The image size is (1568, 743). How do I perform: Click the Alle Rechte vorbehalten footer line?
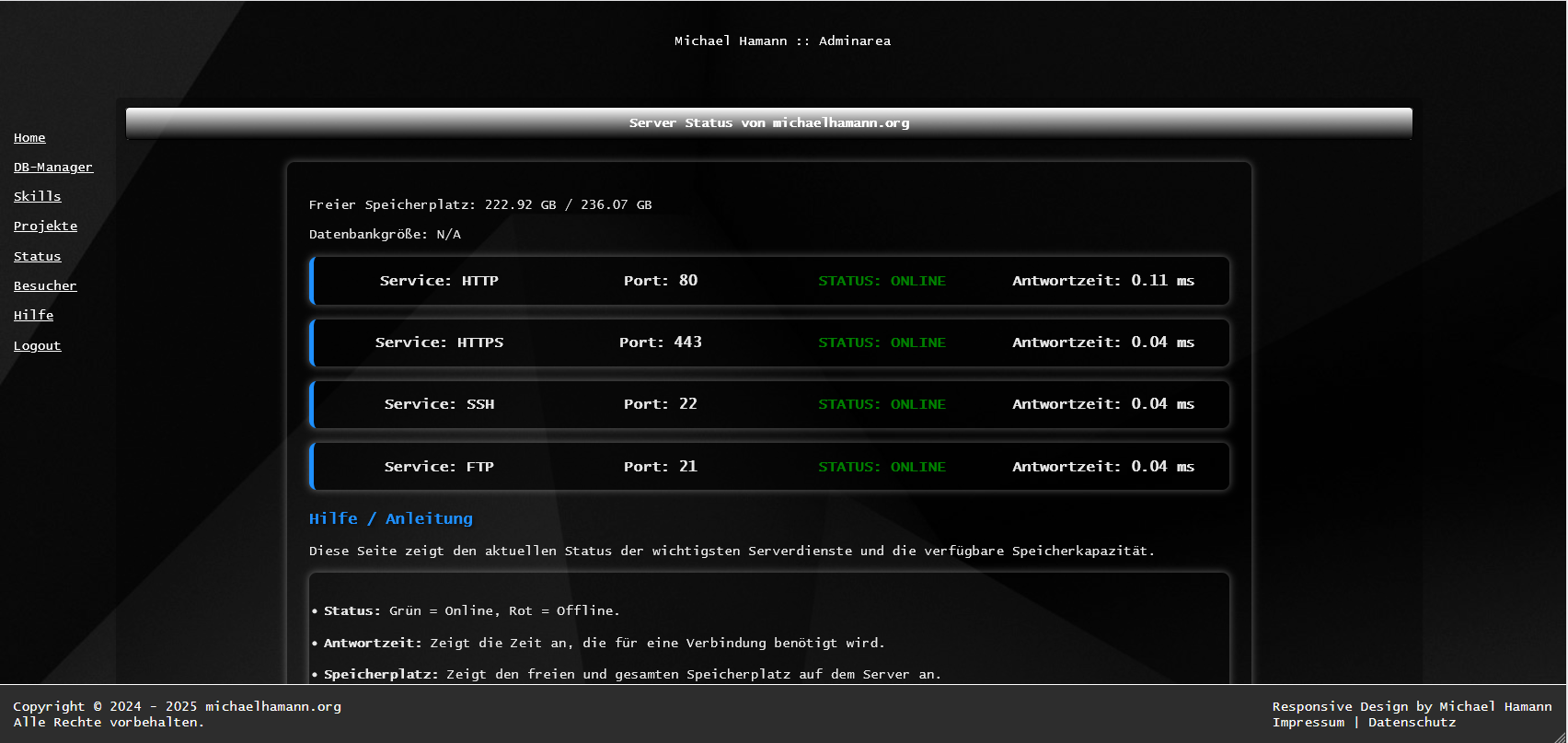coord(109,722)
